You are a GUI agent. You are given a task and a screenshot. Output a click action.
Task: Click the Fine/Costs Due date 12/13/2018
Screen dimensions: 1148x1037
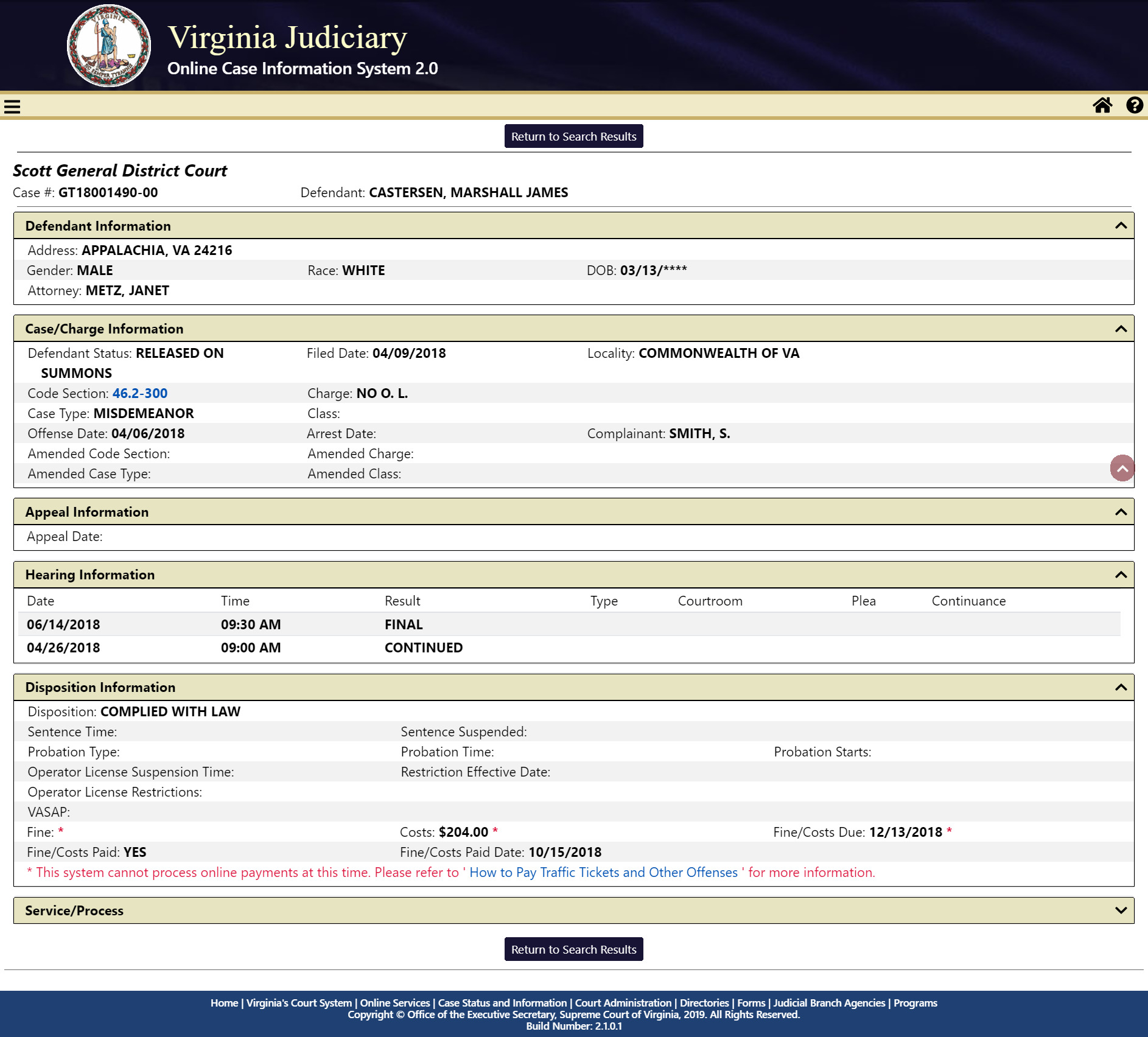(x=906, y=832)
